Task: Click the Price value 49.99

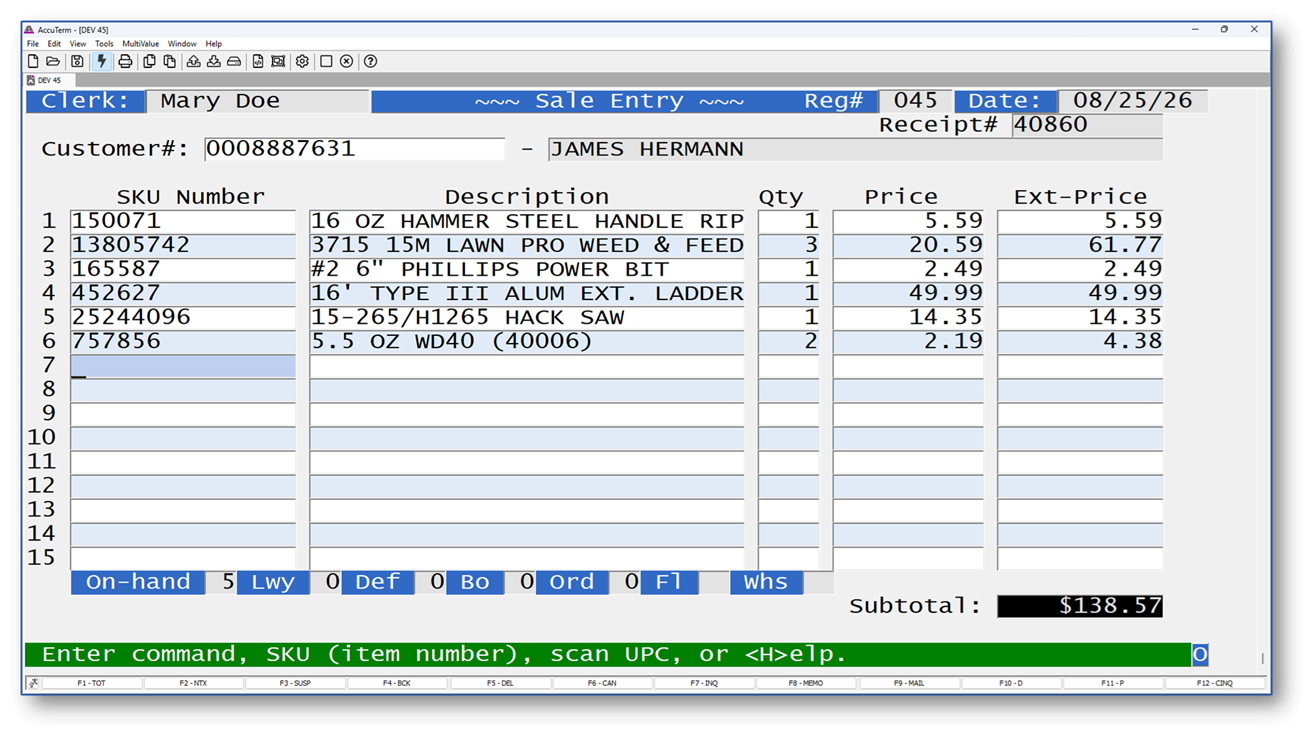Action: (908, 293)
